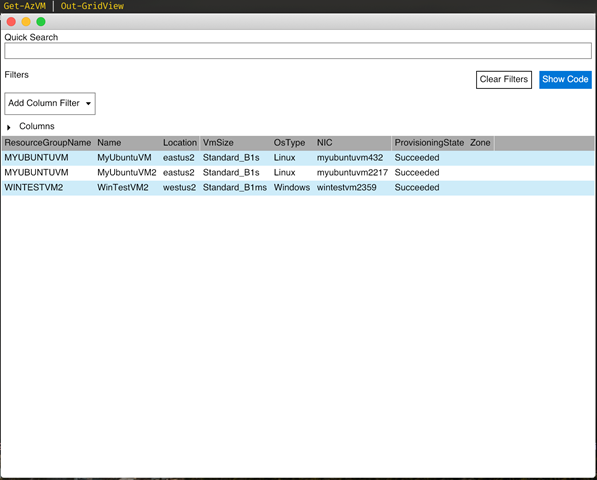597x480 pixels.
Task: Click the Linux cell in MyUbuntuVM2 row
Action: tap(284, 172)
